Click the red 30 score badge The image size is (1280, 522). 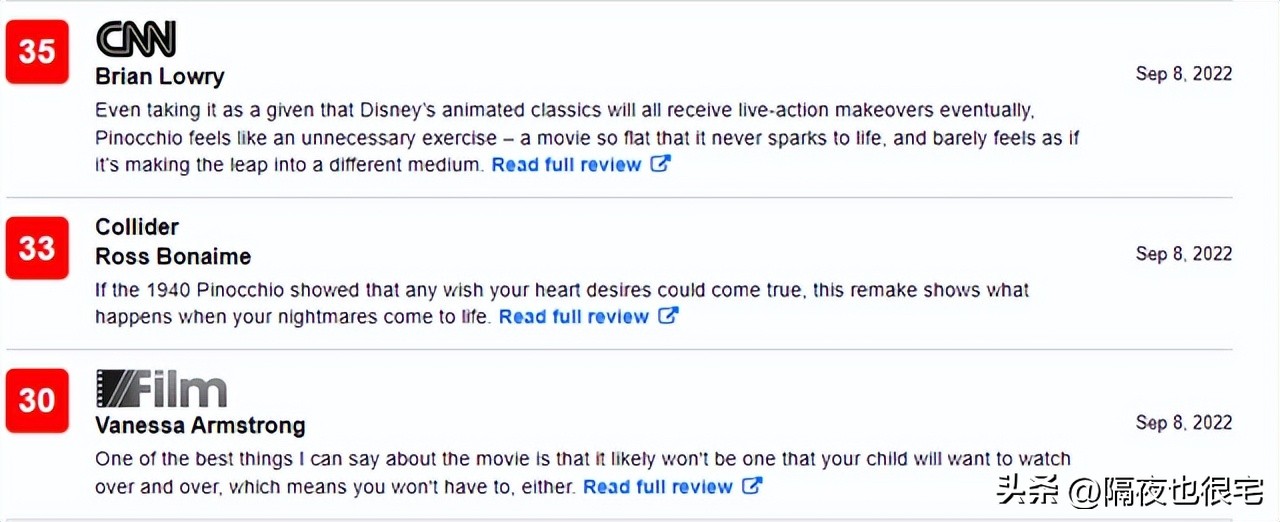click(37, 400)
